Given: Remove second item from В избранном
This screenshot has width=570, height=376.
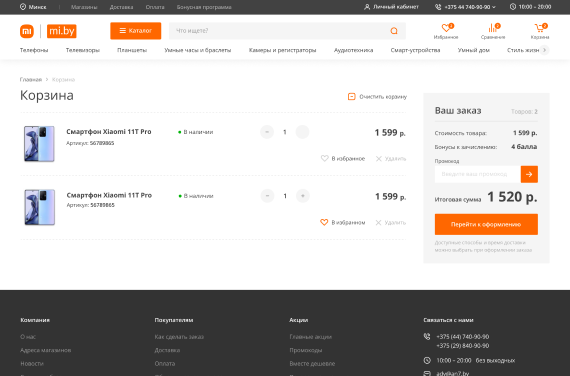Looking at the screenshot, I should tap(342, 223).
